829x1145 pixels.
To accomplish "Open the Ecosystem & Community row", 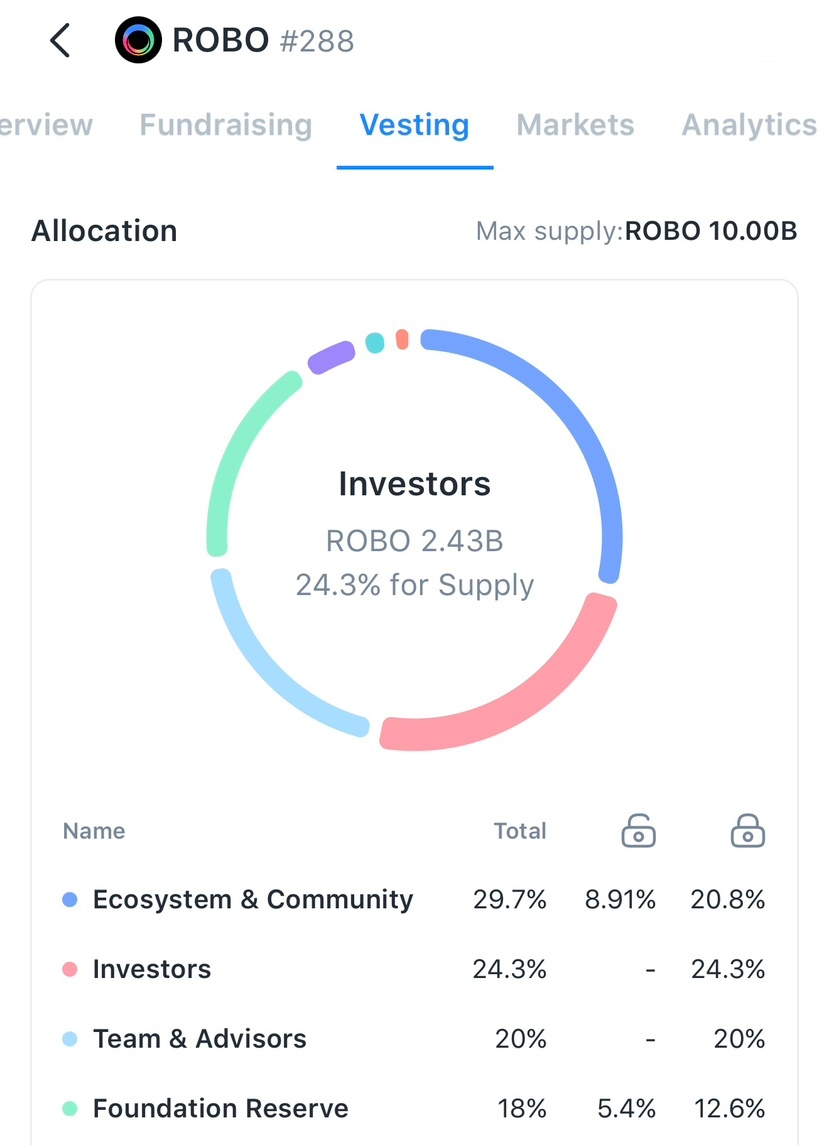I will 253,900.
